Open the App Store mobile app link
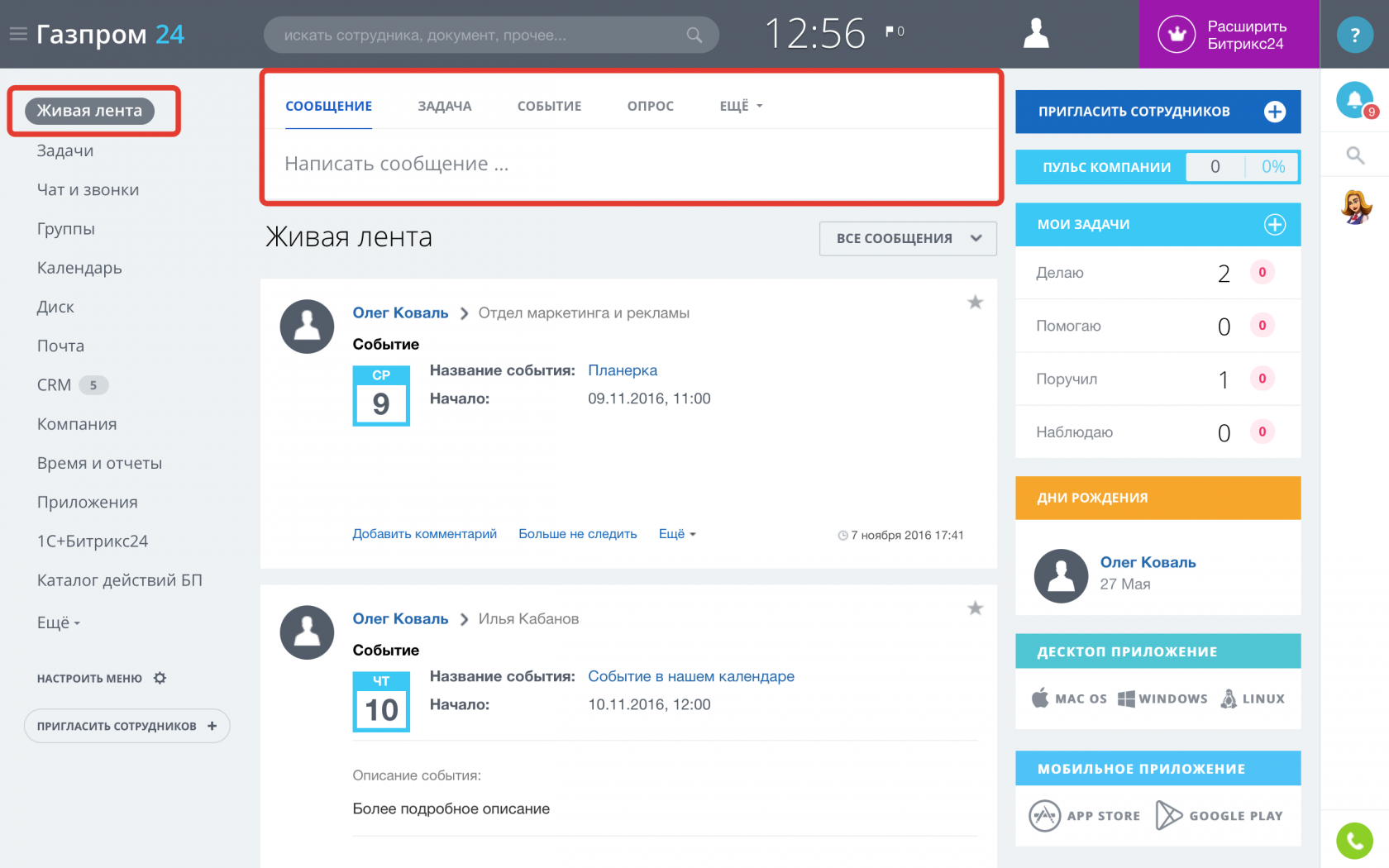Viewport: 1389px width, 868px height. pyautogui.click(x=1085, y=816)
